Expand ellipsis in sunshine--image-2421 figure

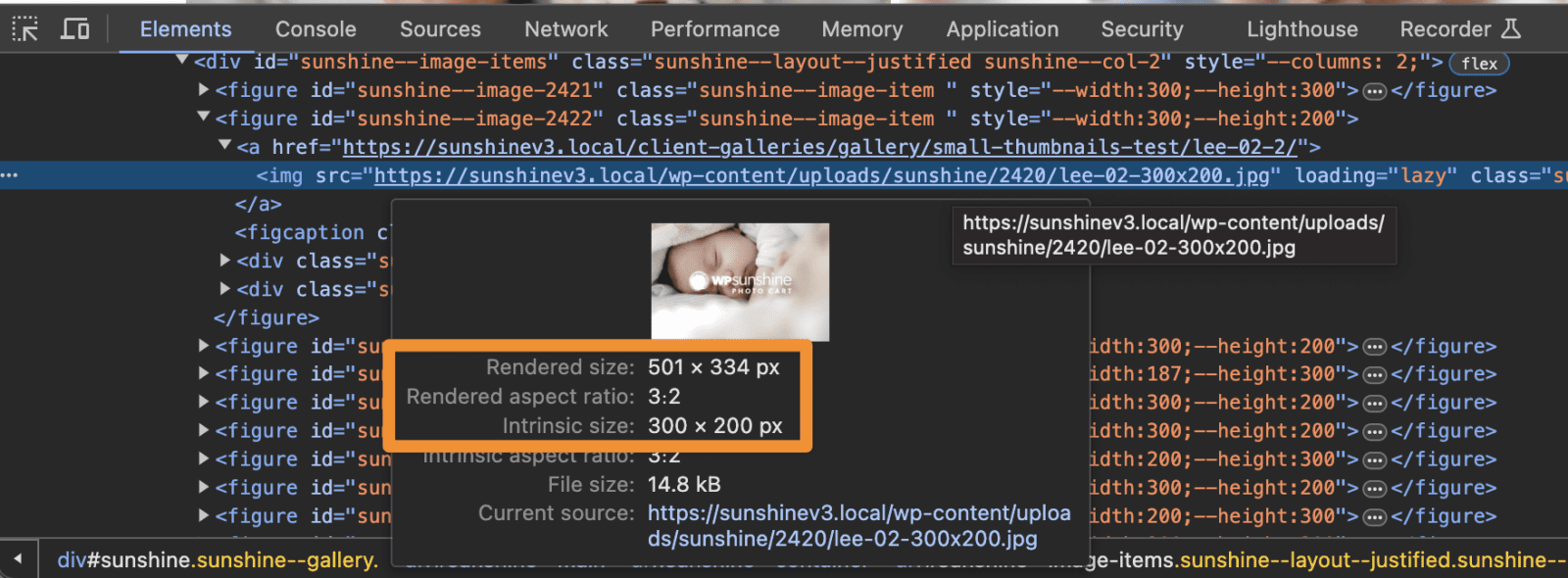click(x=1374, y=91)
